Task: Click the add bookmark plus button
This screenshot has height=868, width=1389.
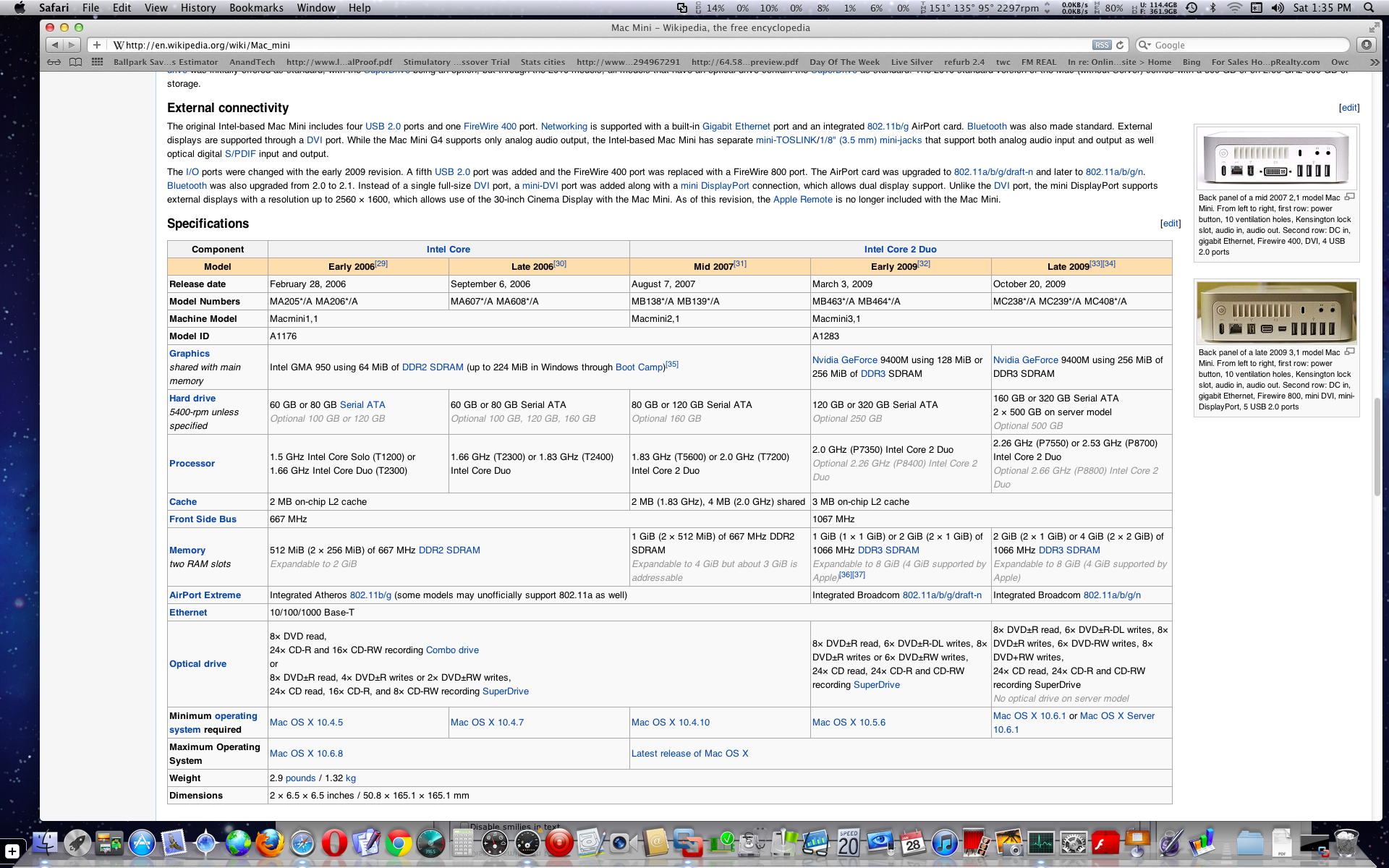Action: pos(97,45)
